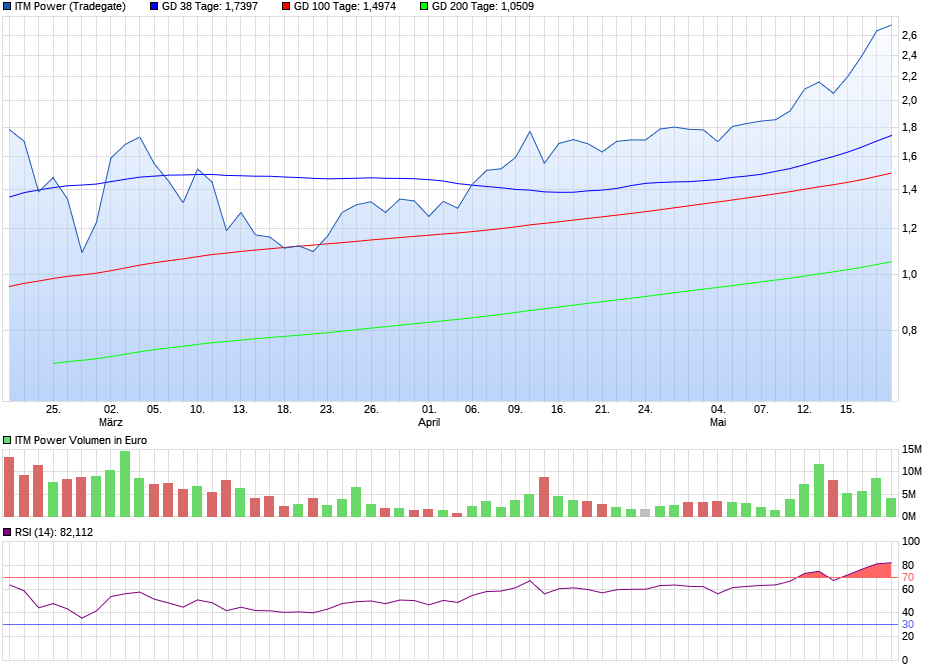Click the '100' RSI axis label

tap(911, 542)
